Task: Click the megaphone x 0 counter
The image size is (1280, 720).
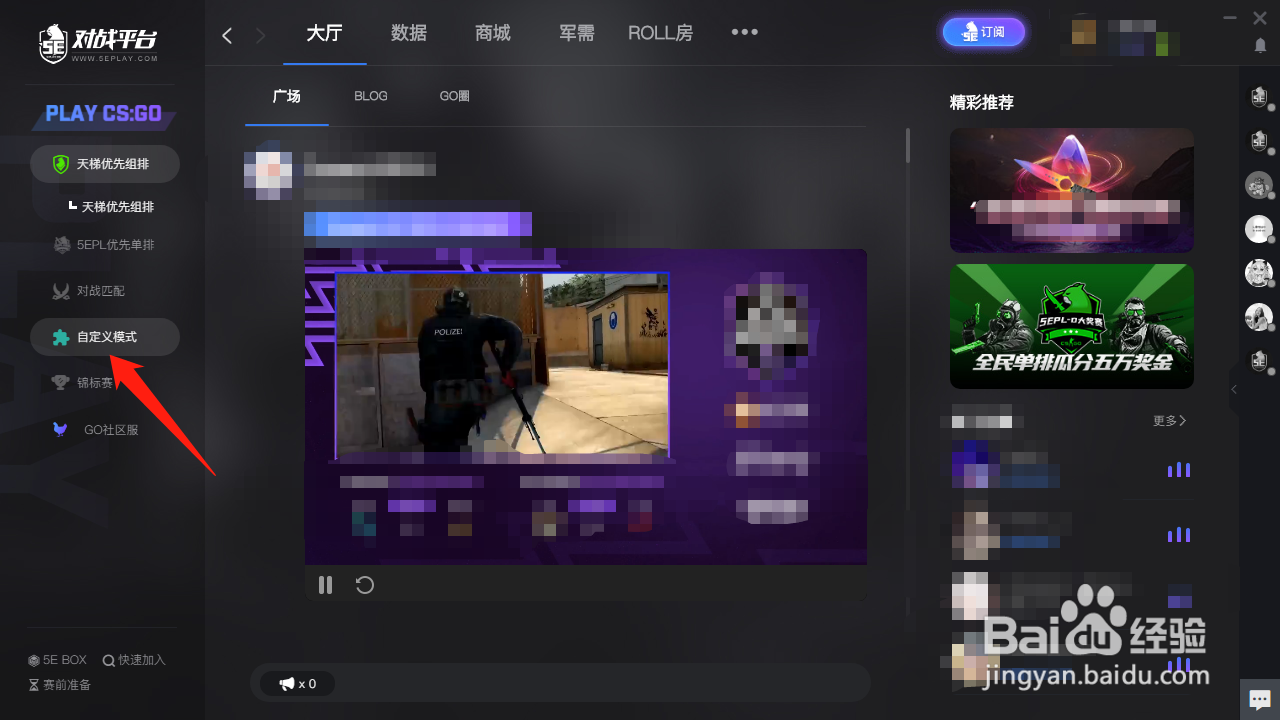Action: coord(297,684)
